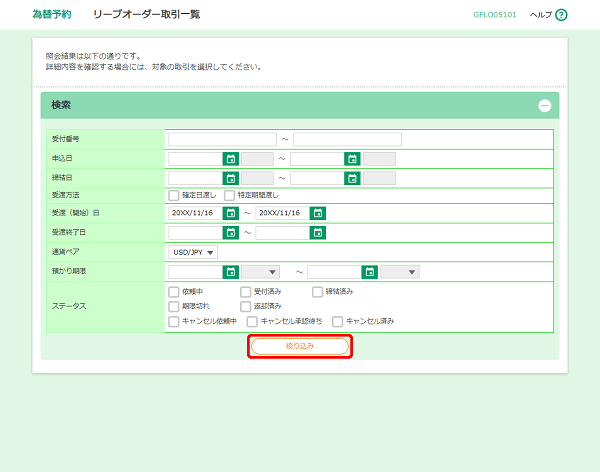Tick the 依頼中 status checkbox
The width and height of the screenshot is (600, 472).
point(174,292)
